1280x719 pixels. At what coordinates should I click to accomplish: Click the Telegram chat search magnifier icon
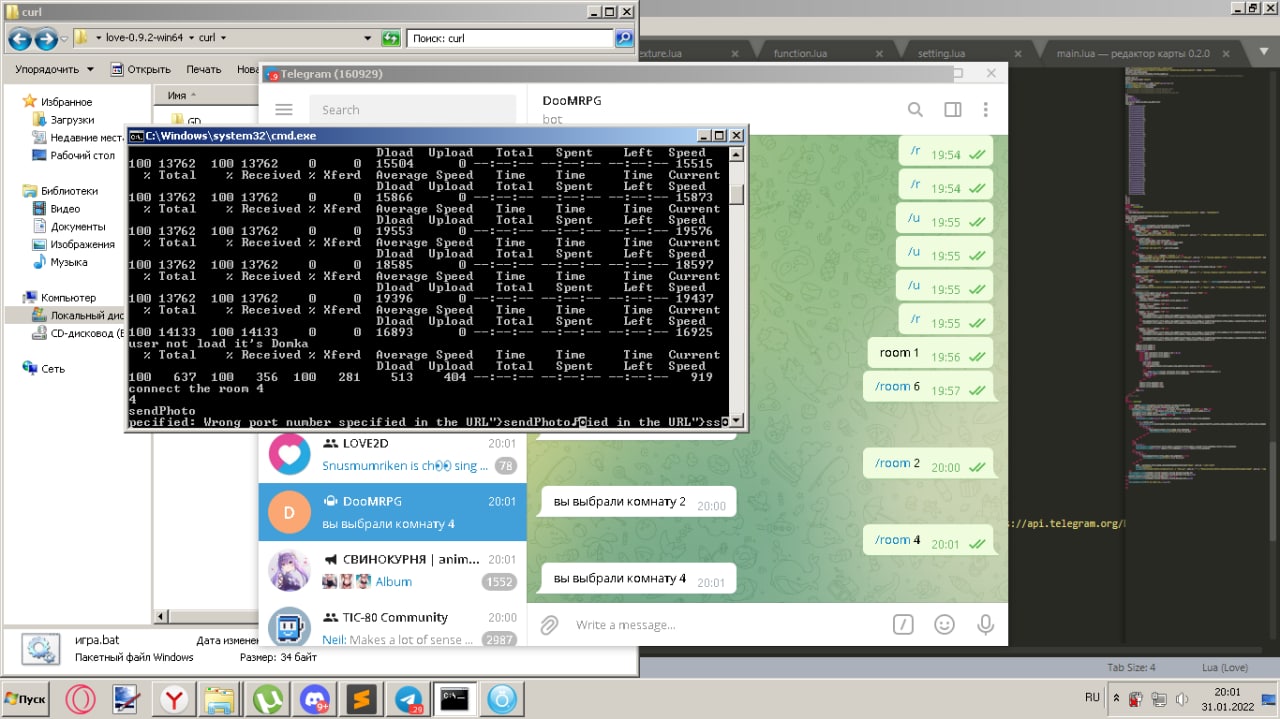pyautogui.click(x=915, y=110)
